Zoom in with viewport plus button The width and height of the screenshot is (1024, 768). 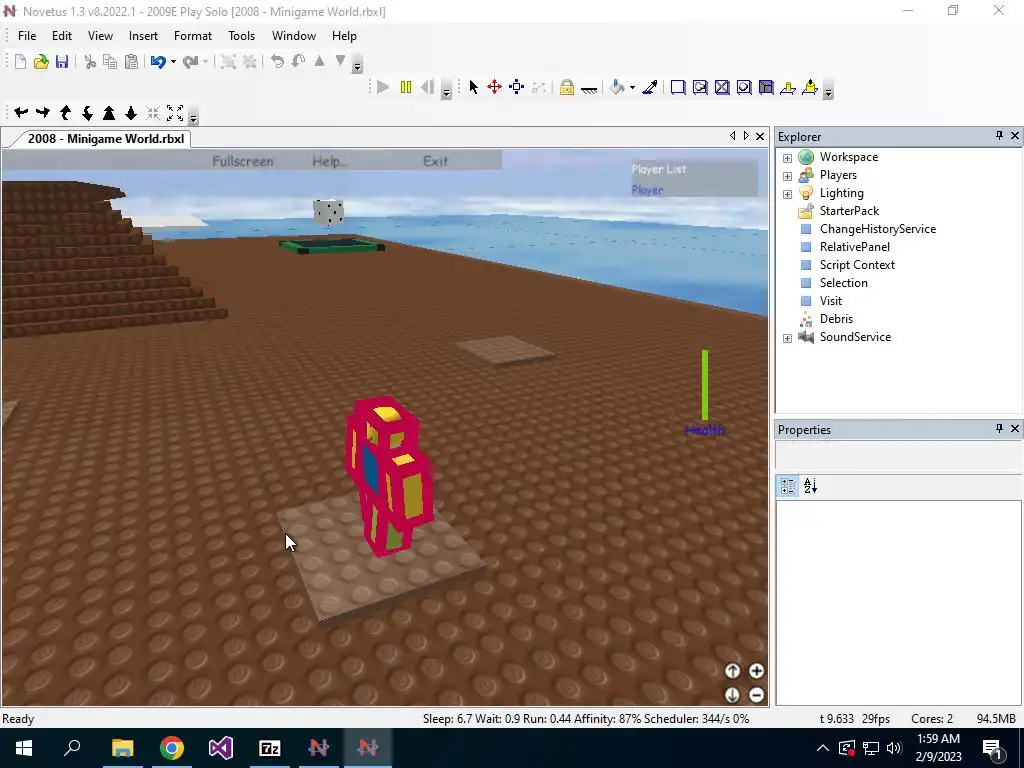coord(756,671)
